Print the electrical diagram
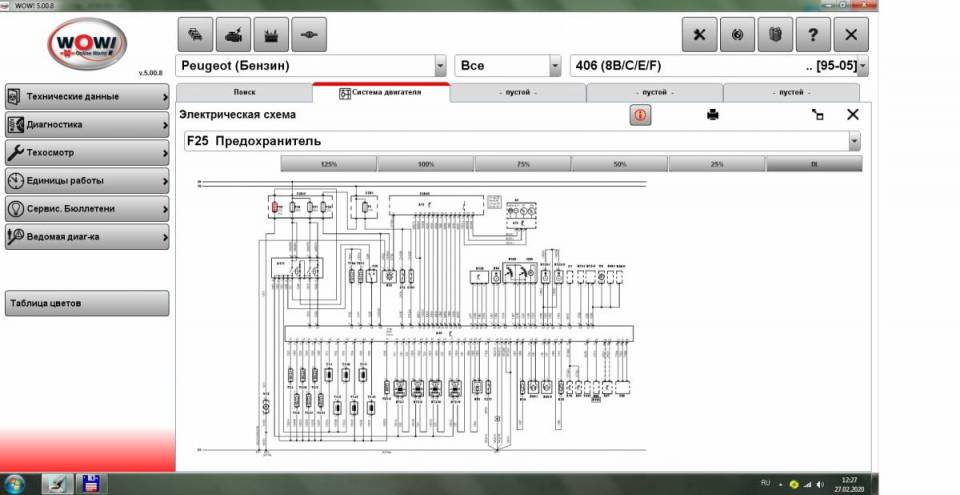 tap(713, 115)
